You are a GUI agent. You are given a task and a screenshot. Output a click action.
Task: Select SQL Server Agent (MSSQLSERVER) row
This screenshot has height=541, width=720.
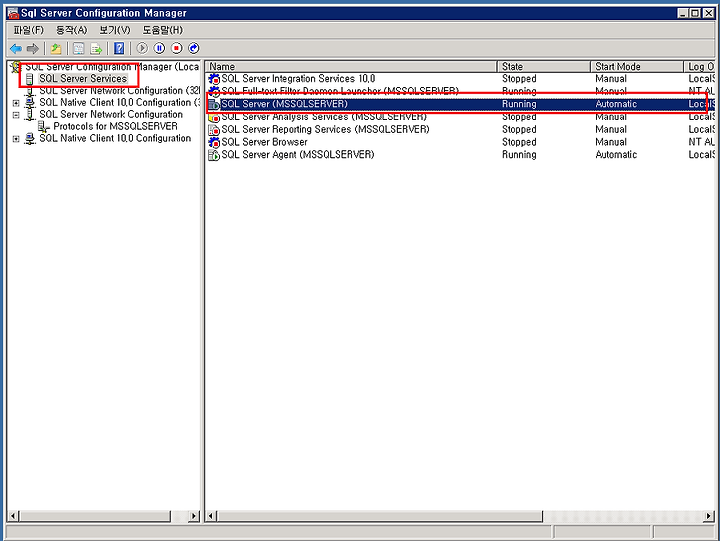click(460, 155)
